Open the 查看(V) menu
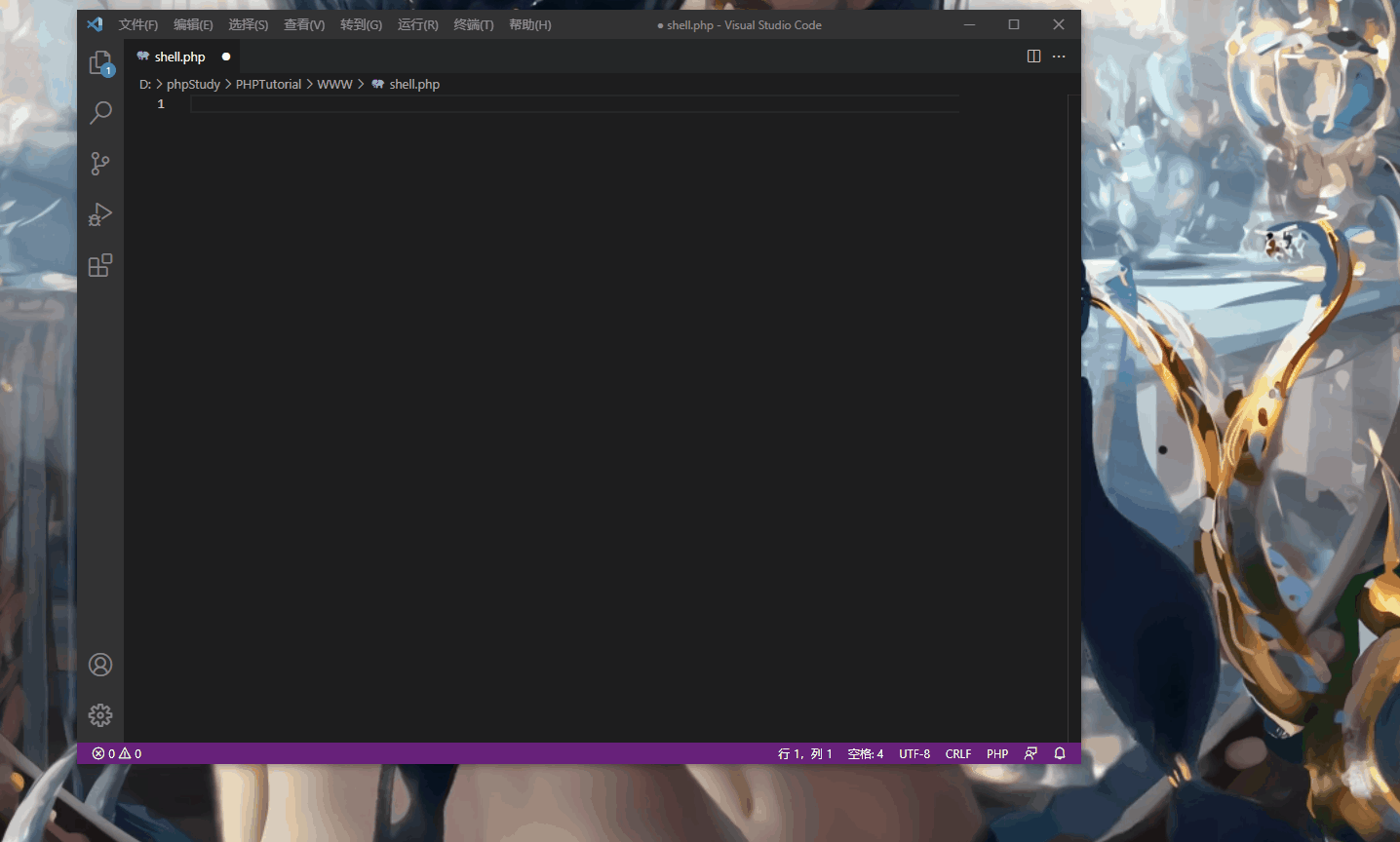The image size is (1400, 842). pyautogui.click(x=304, y=24)
